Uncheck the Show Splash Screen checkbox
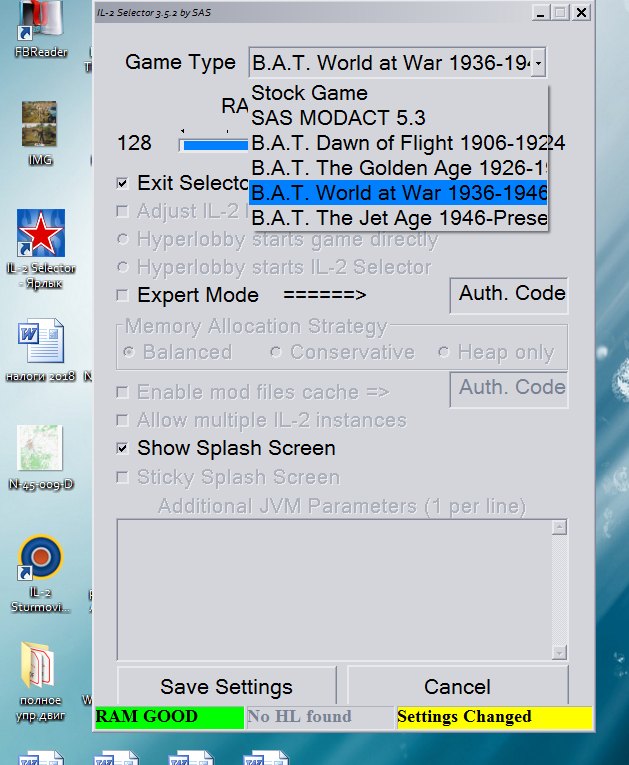This screenshot has height=765, width=629. (x=122, y=448)
